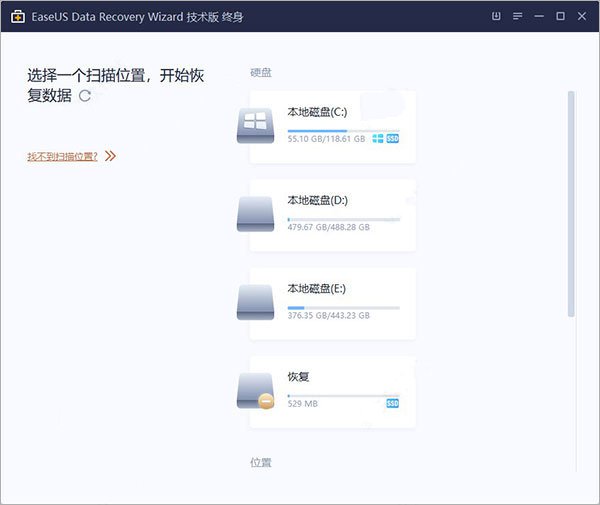Select the 恢复 partition disk icon
This screenshot has width=600, height=505.
click(x=255, y=391)
